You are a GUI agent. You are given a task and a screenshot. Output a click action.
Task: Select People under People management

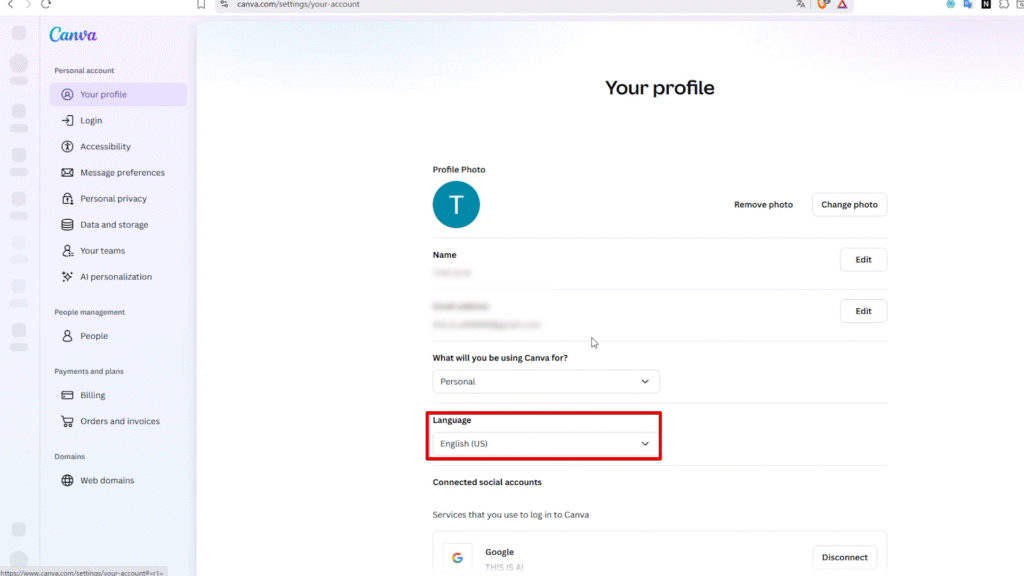(x=94, y=336)
